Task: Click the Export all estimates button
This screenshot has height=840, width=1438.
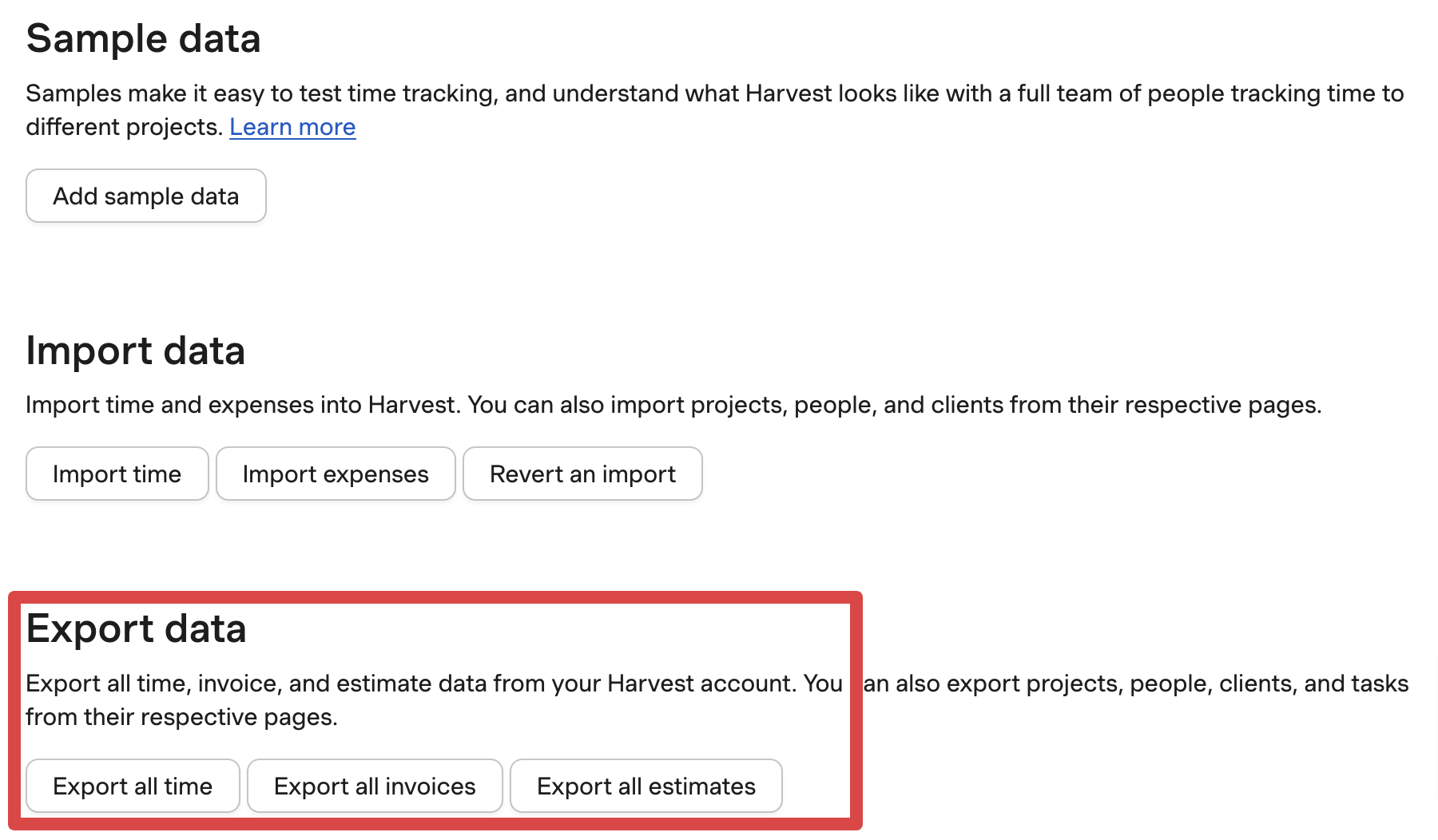Action: click(x=646, y=786)
